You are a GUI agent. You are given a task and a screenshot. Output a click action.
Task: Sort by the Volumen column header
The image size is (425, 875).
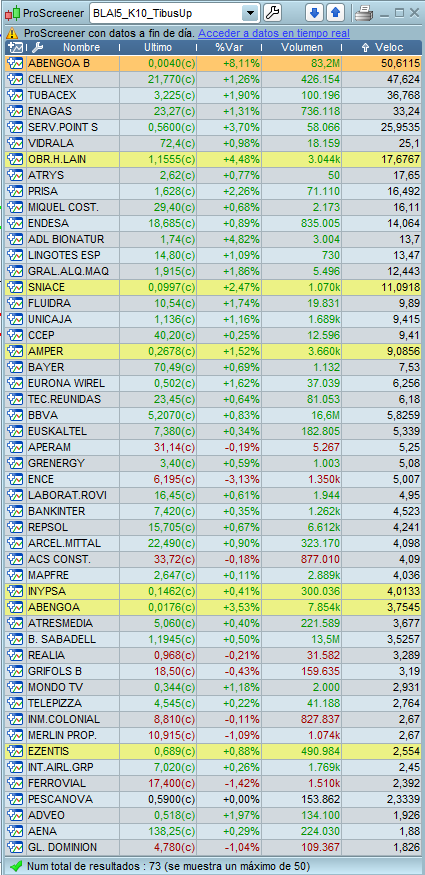(302, 47)
